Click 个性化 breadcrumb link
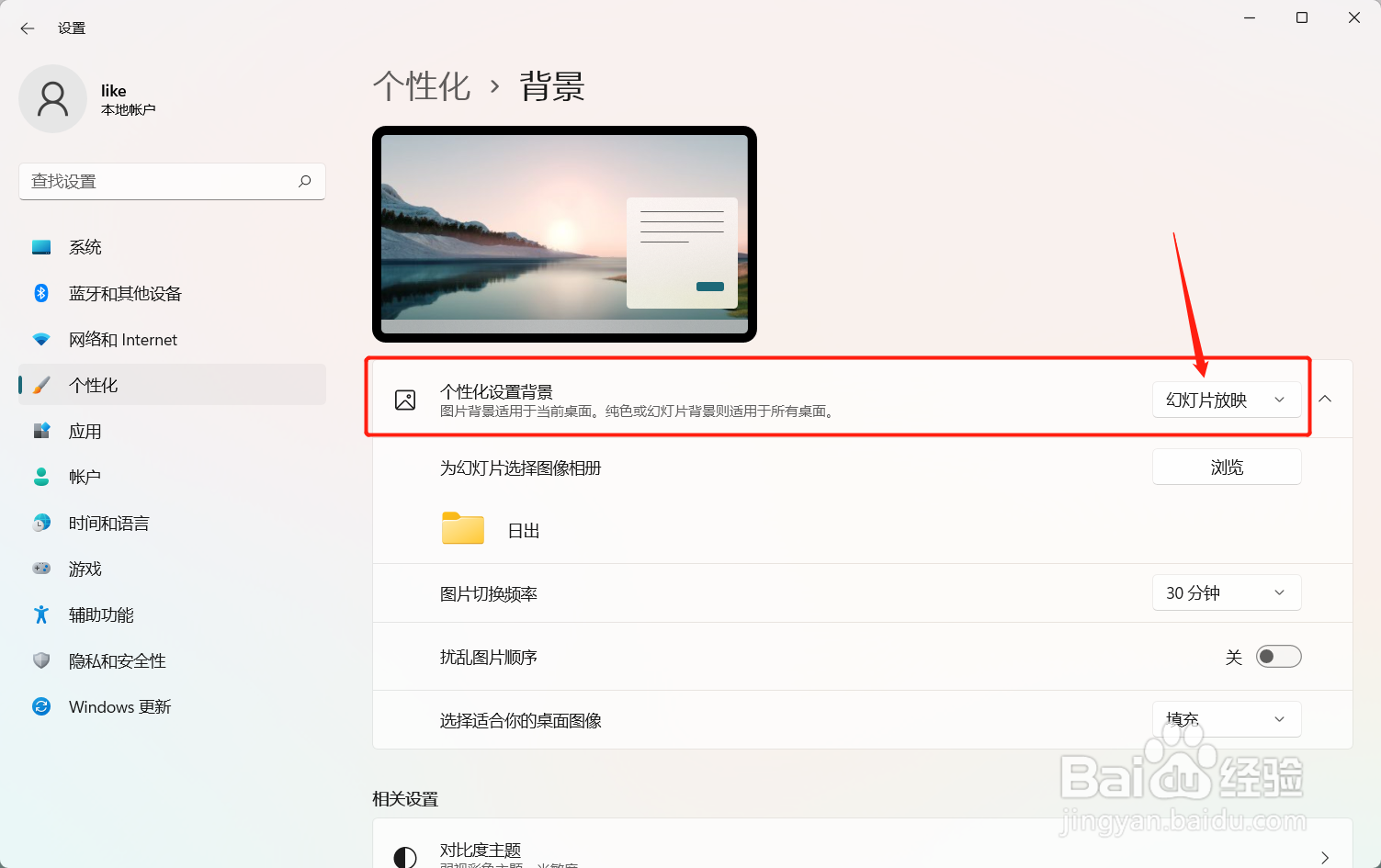 (422, 86)
